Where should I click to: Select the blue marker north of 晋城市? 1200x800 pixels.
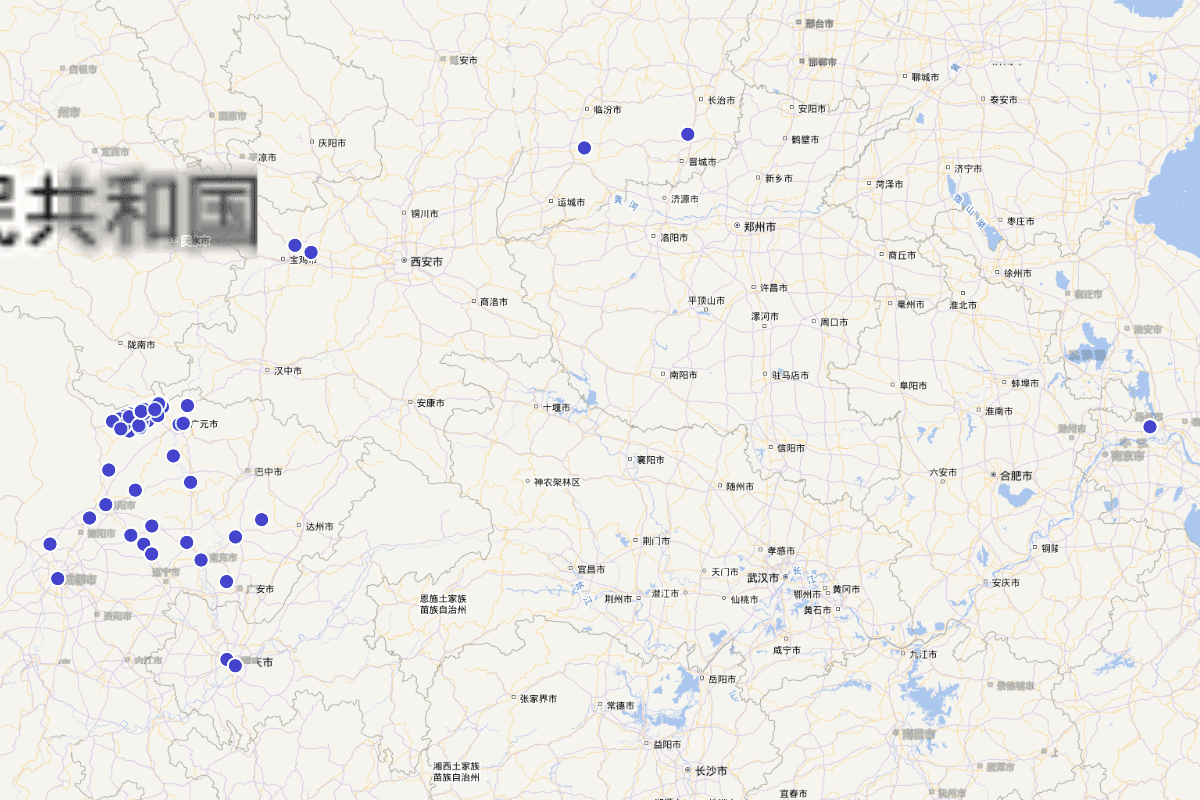(x=687, y=134)
